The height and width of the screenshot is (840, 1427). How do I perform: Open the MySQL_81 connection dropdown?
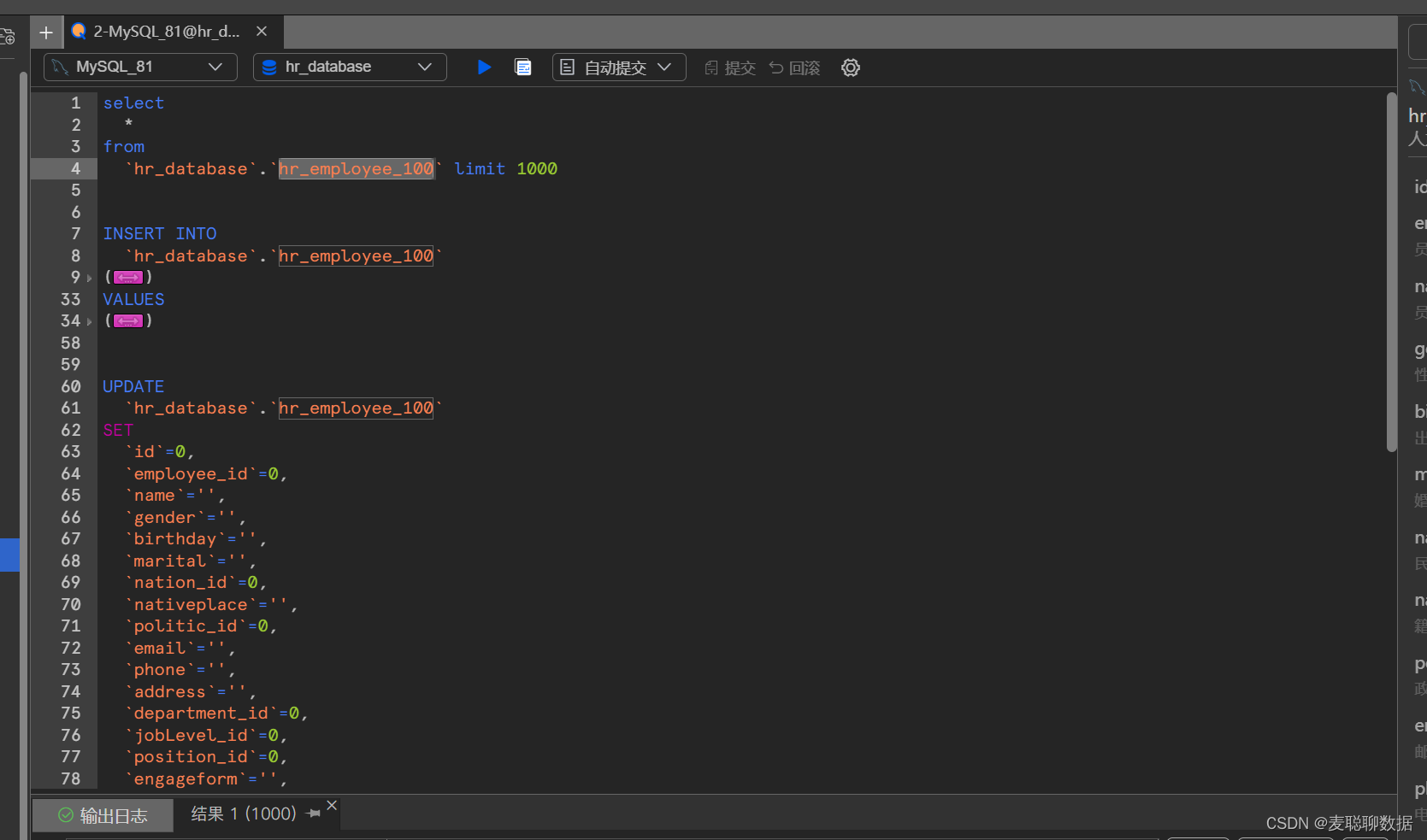[x=140, y=67]
